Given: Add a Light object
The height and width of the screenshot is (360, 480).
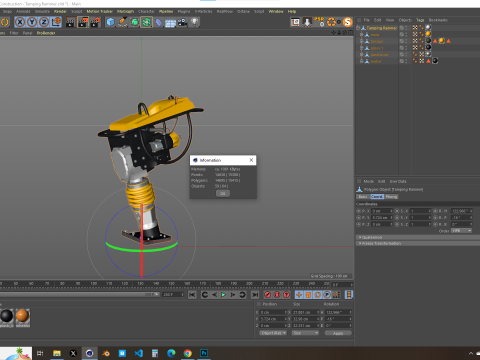Looking at the screenshot, I should [x=194, y=22].
